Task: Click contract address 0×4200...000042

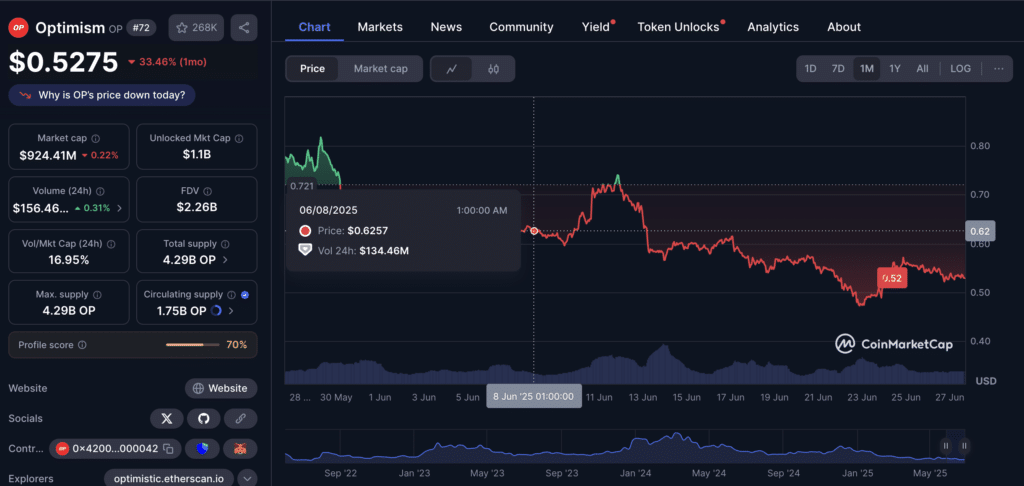Action: coord(115,449)
